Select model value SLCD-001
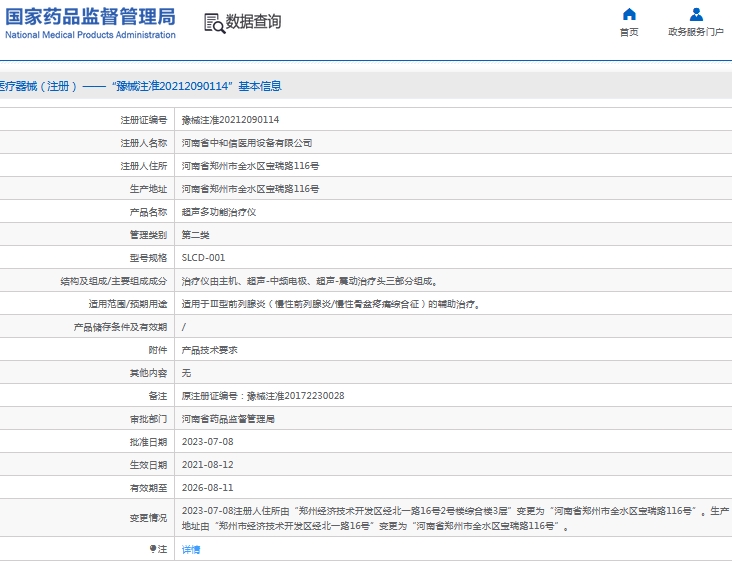The height and width of the screenshot is (561, 732). (203, 258)
